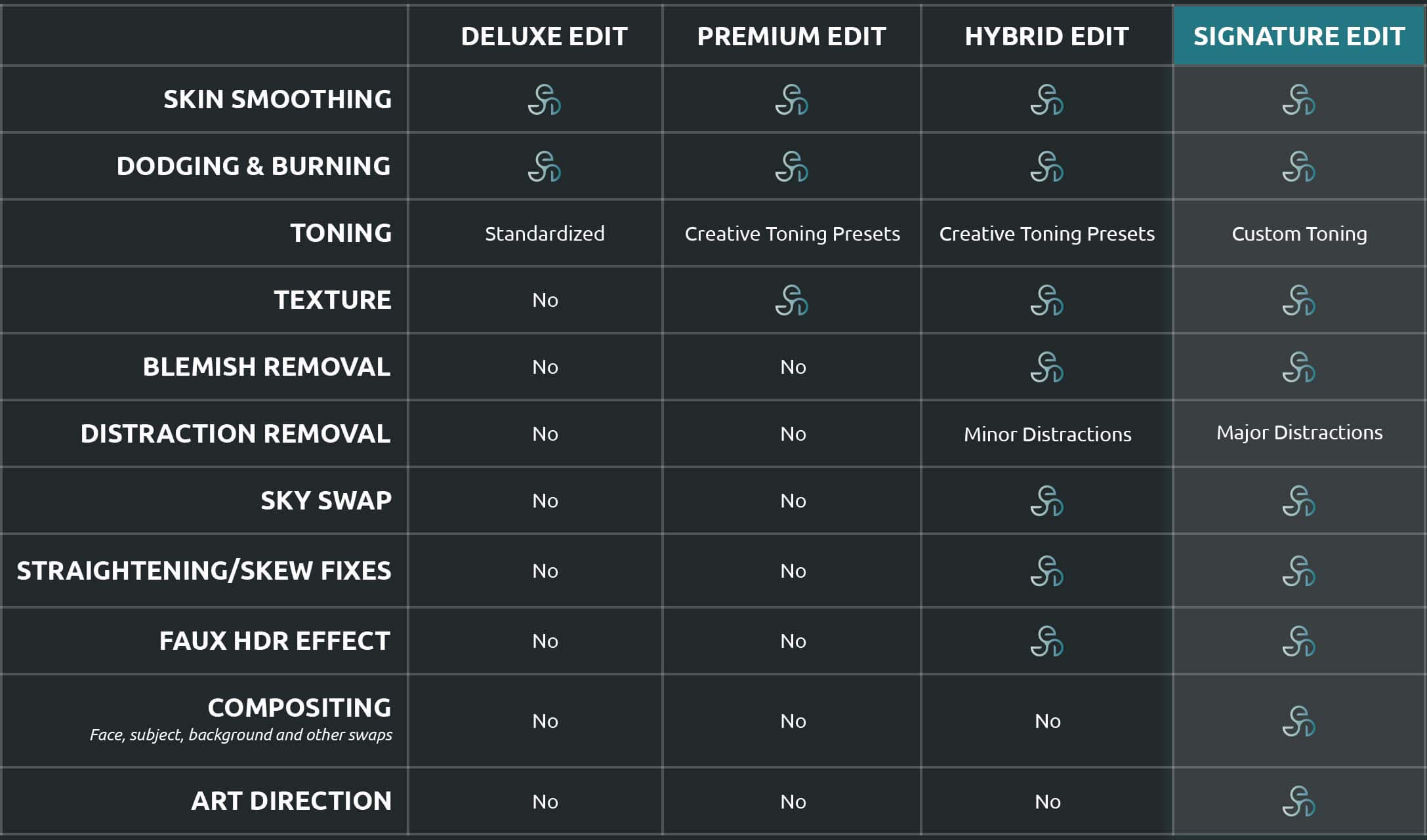Select the Signature Edit column header

point(1299,36)
